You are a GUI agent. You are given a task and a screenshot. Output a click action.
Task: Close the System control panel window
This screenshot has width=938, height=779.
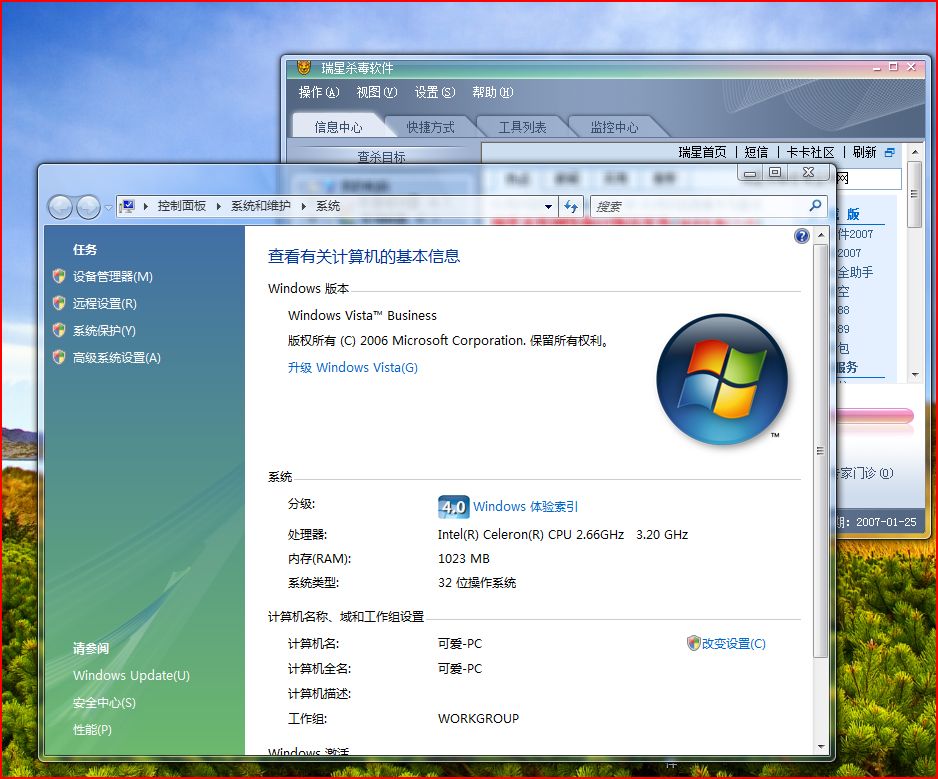click(x=808, y=173)
